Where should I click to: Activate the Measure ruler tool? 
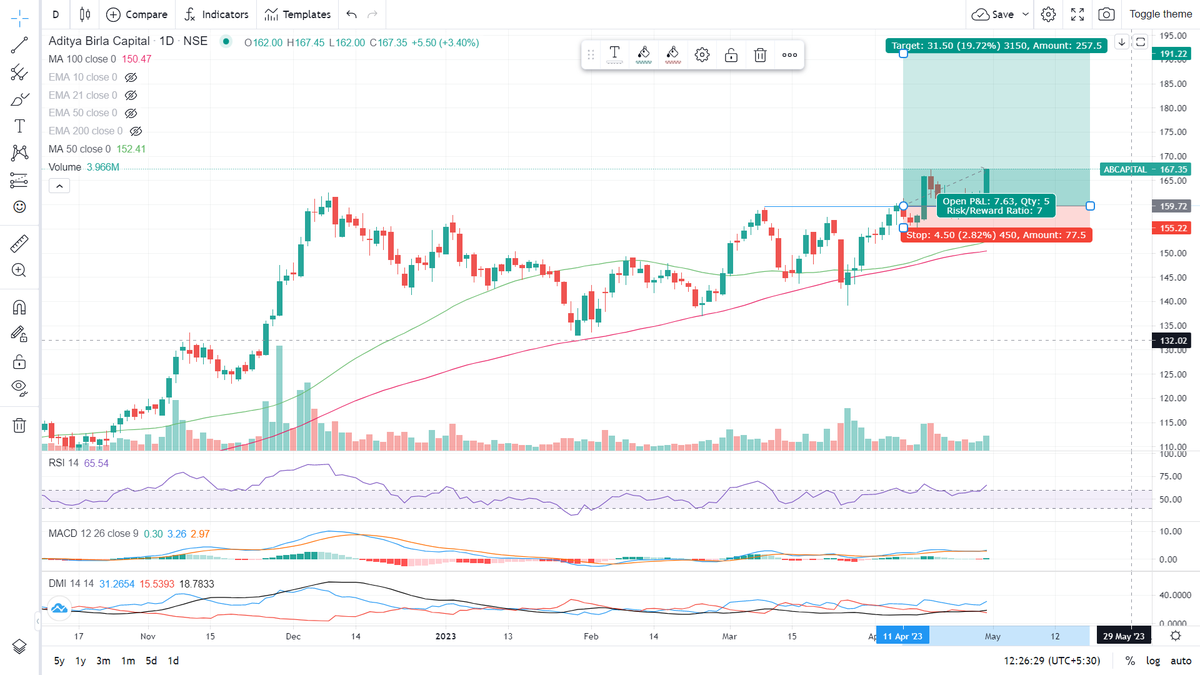tap(18, 243)
